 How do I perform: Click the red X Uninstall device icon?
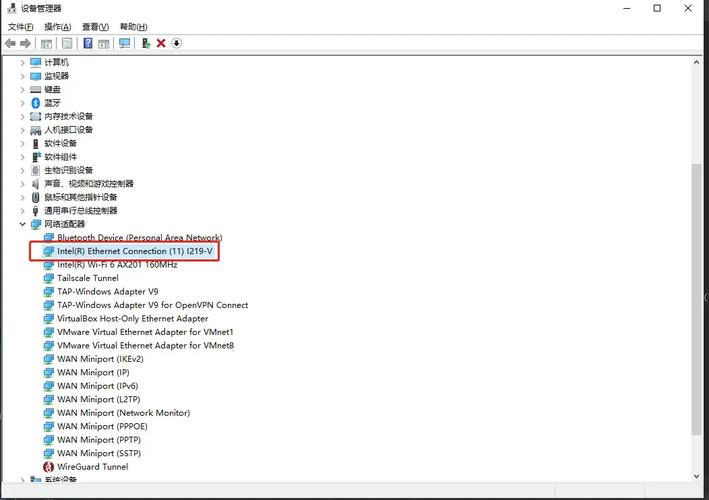click(161, 43)
